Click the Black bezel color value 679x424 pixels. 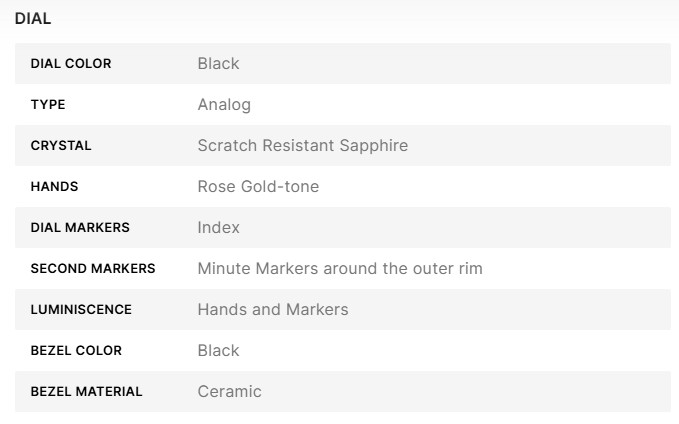point(218,351)
